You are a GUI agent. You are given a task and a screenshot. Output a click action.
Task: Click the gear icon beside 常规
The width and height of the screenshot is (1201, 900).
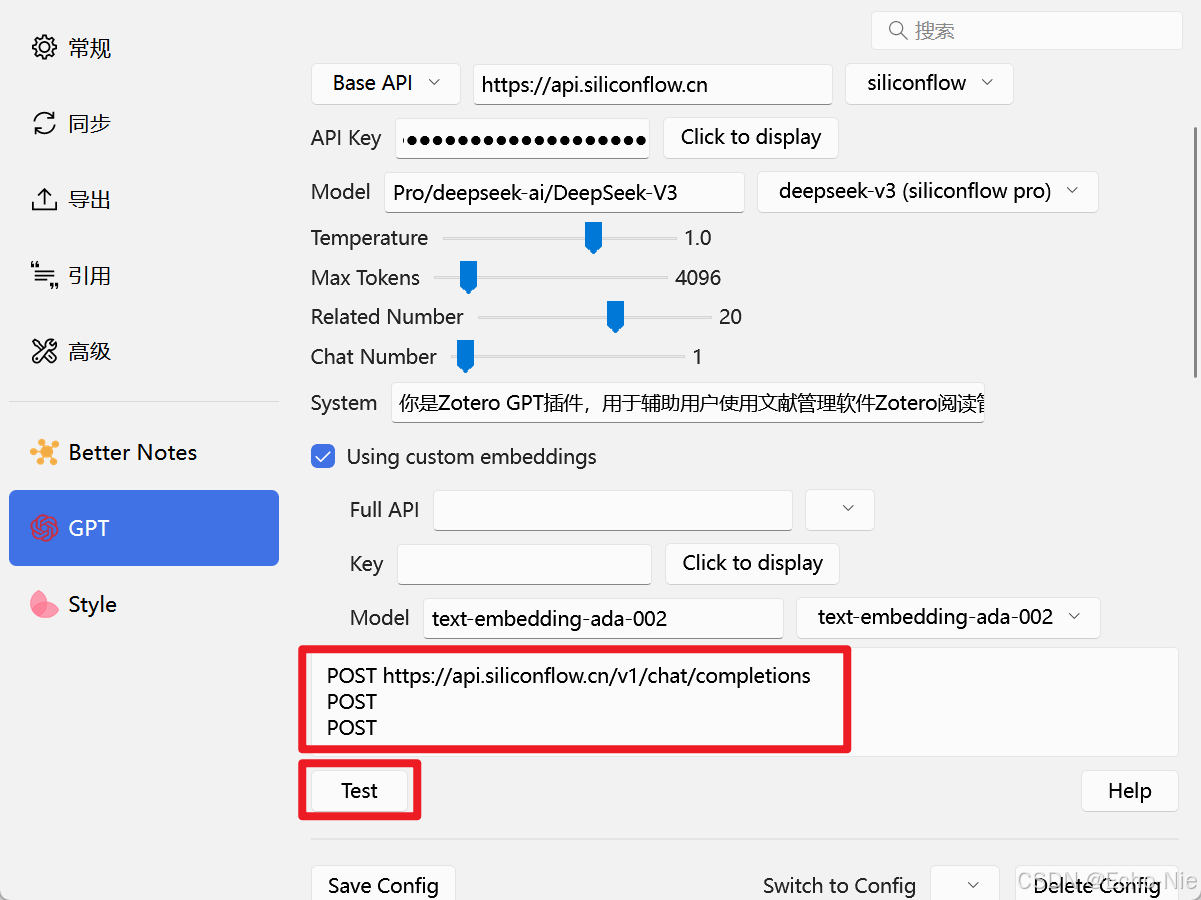44,47
